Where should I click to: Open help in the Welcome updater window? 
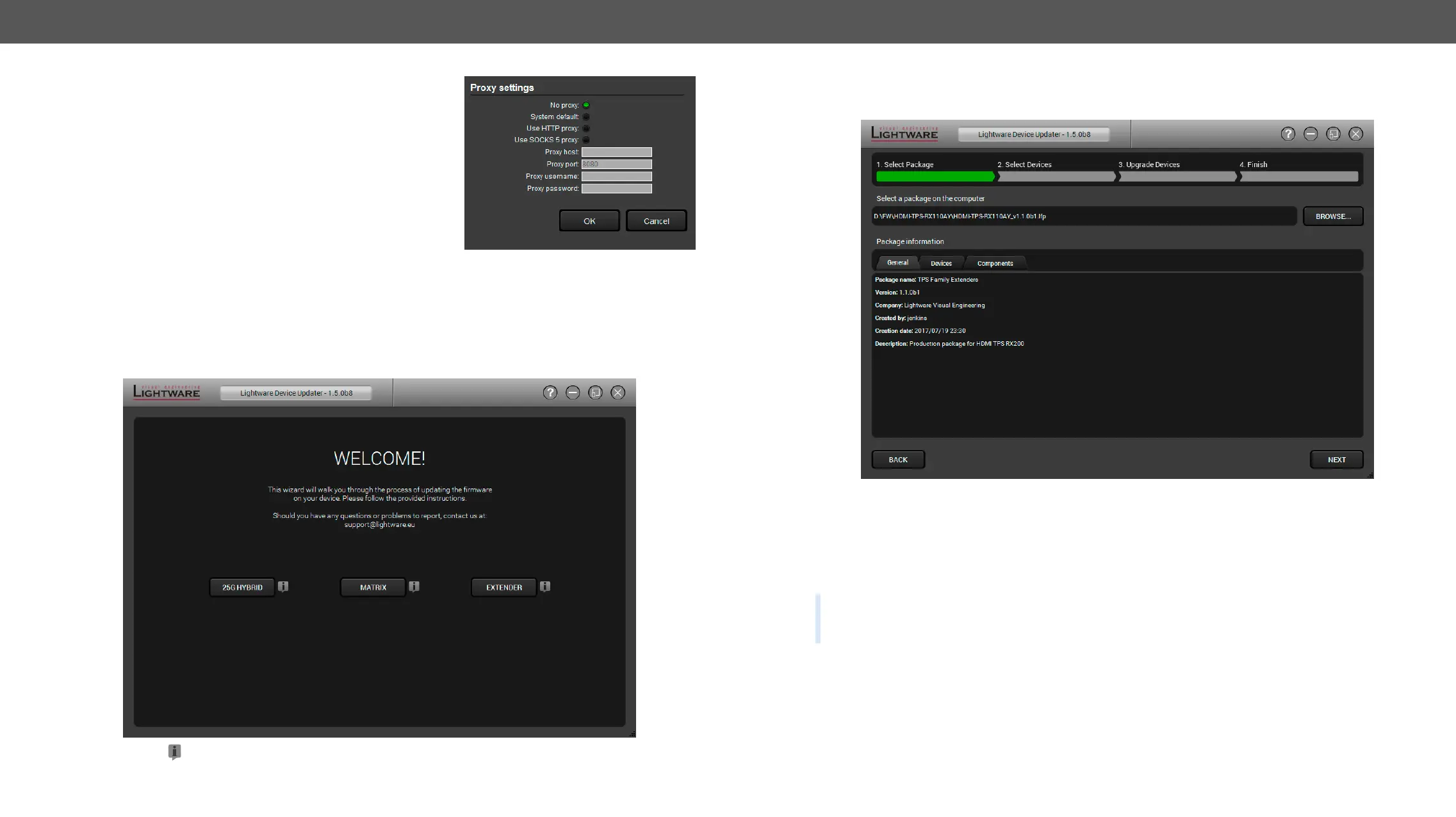[550, 392]
